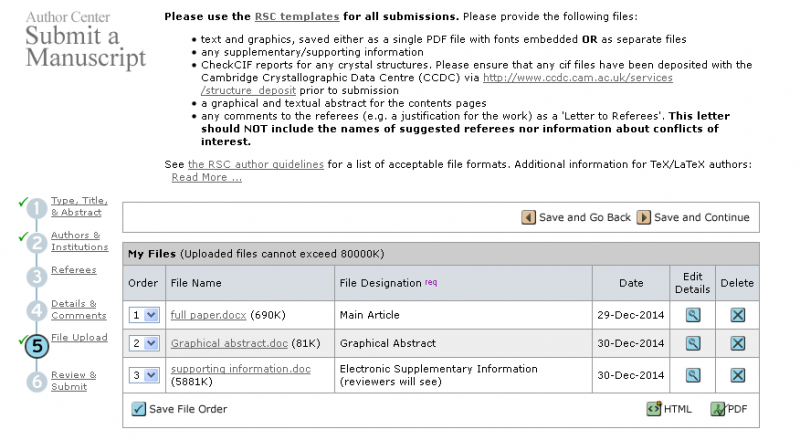
Task: Delete the full paper.docx file
Action: pos(738,315)
